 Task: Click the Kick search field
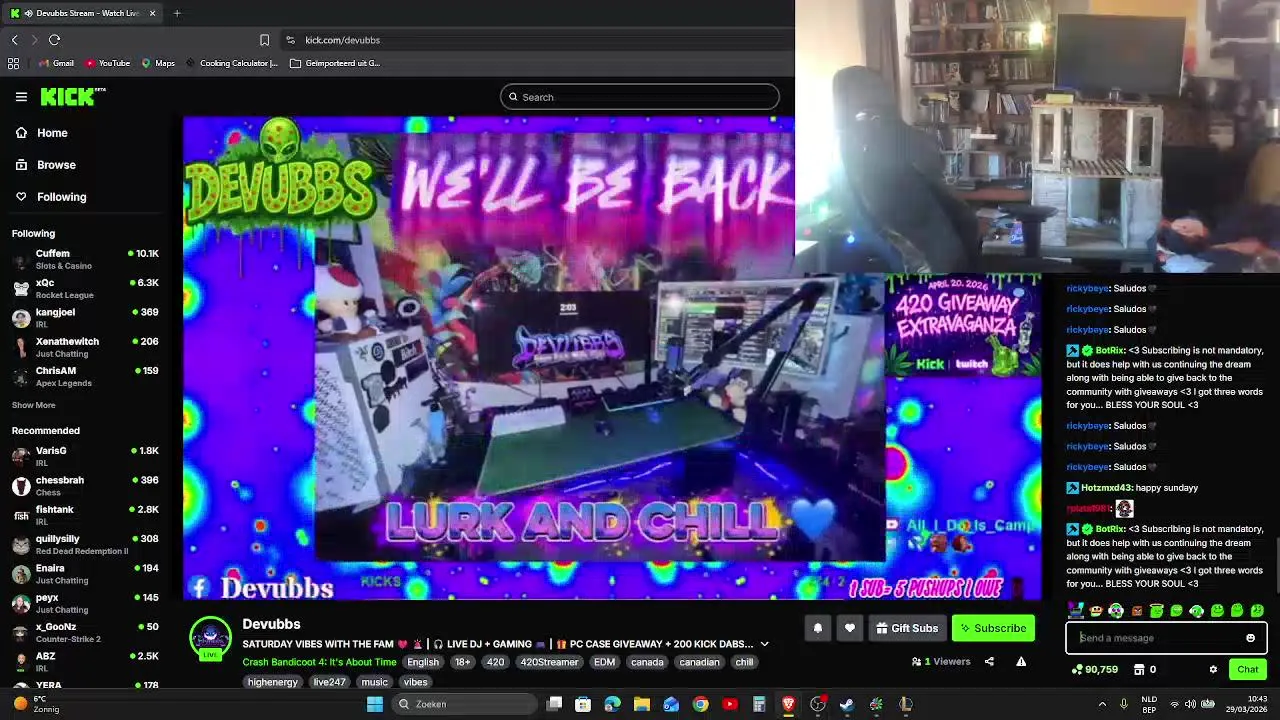tap(640, 97)
